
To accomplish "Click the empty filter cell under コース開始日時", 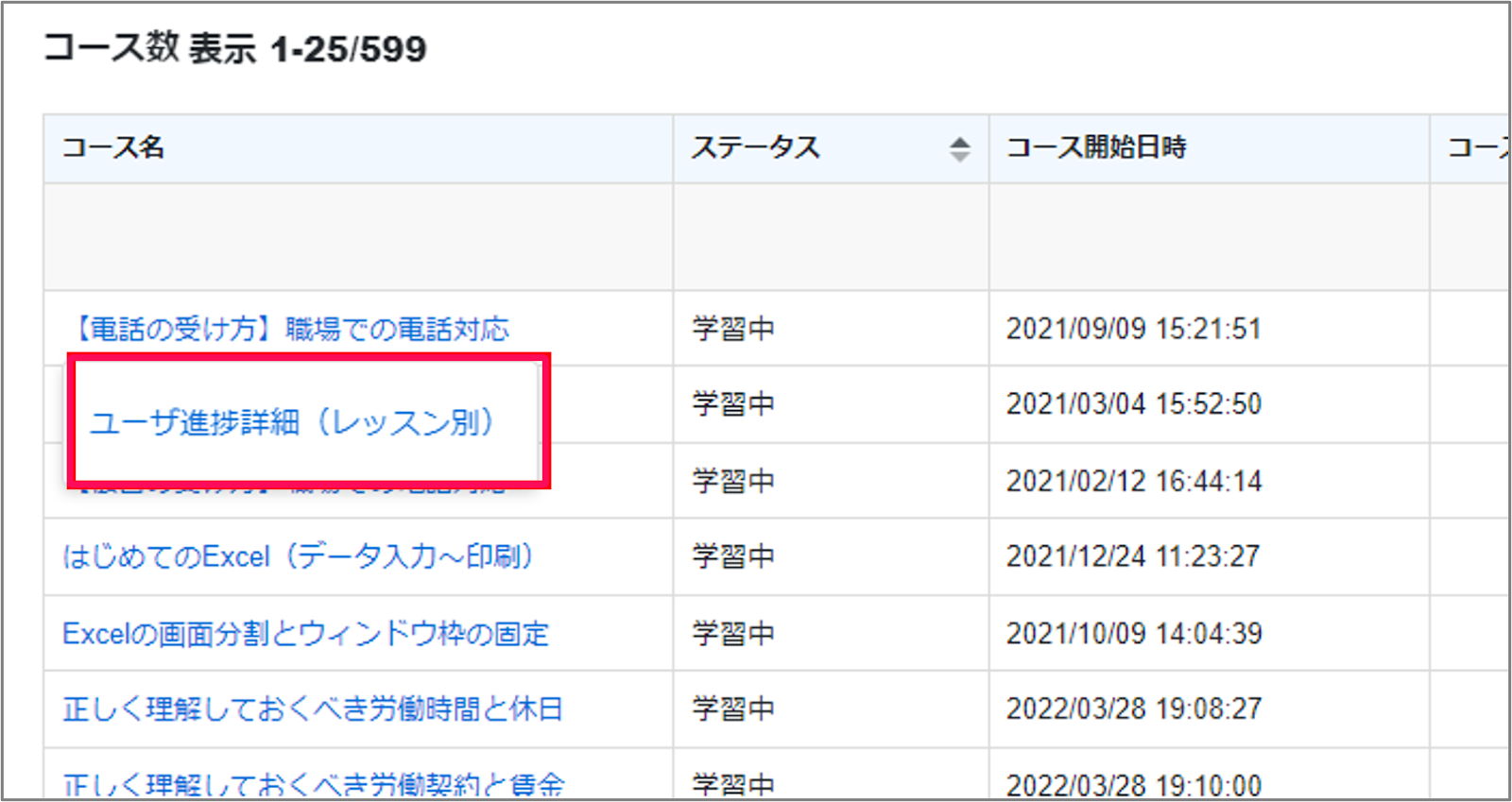I will pos(1210,236).
